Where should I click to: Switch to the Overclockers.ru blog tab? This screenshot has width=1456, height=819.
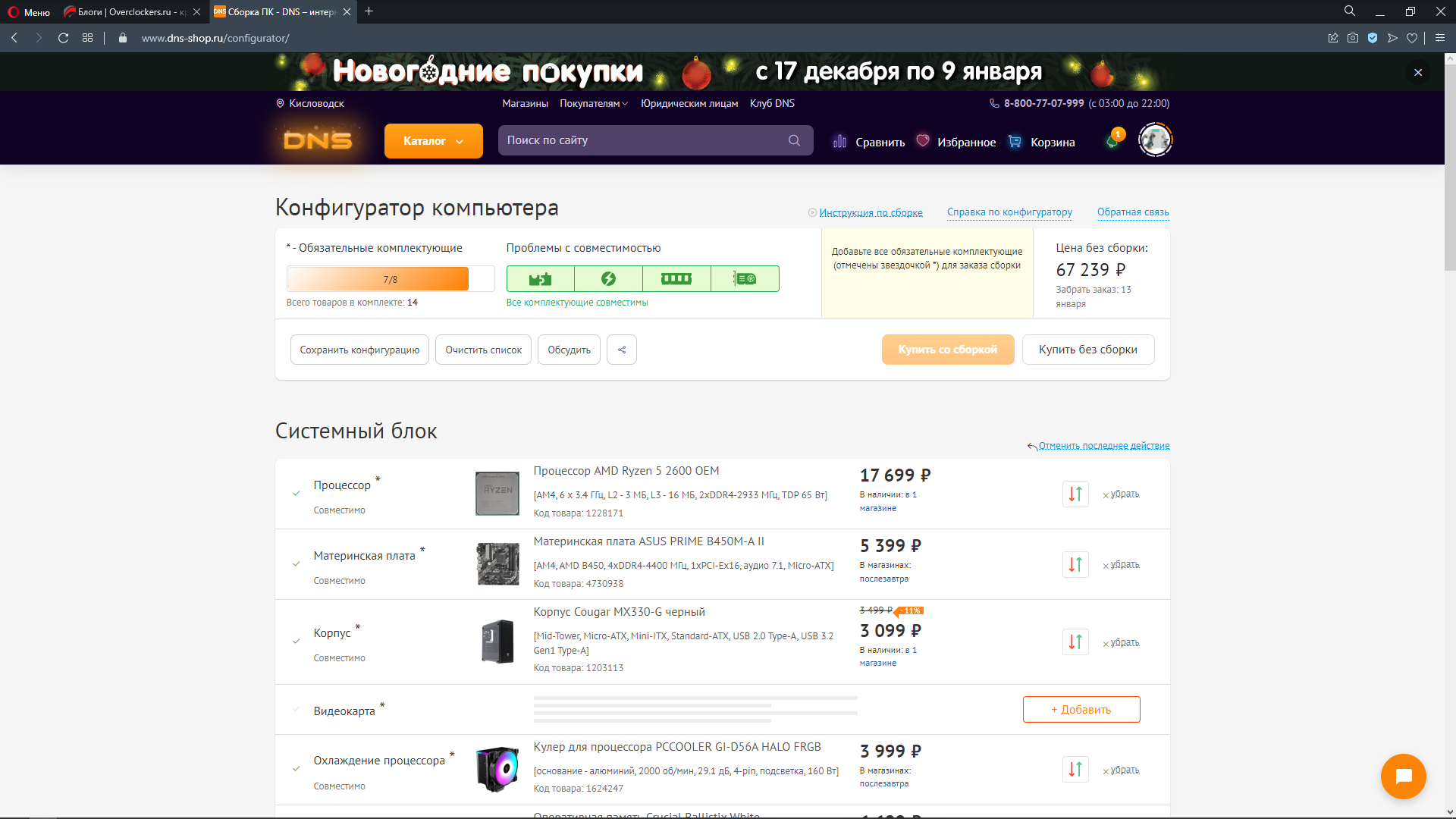129,12
